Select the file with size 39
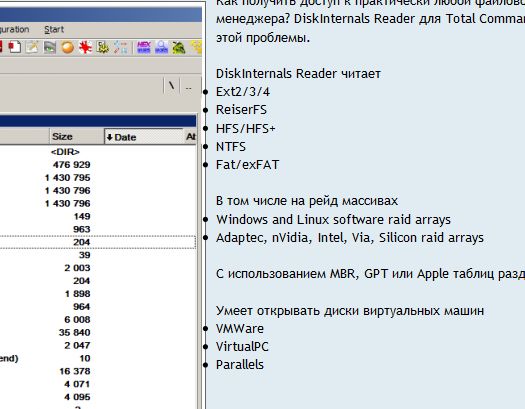 click(84, 255)
